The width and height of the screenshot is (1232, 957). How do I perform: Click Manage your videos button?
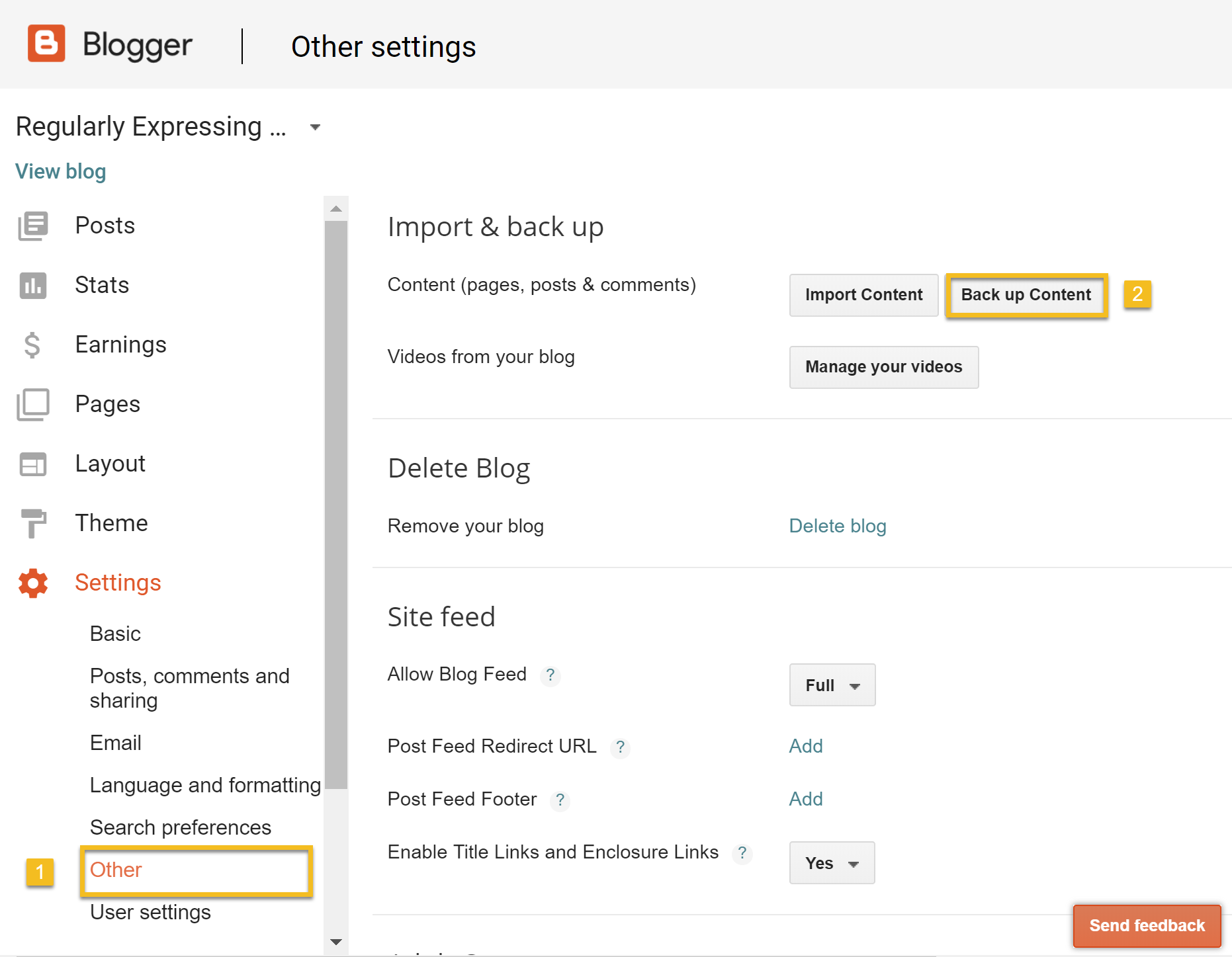click(x=883, y=367)
